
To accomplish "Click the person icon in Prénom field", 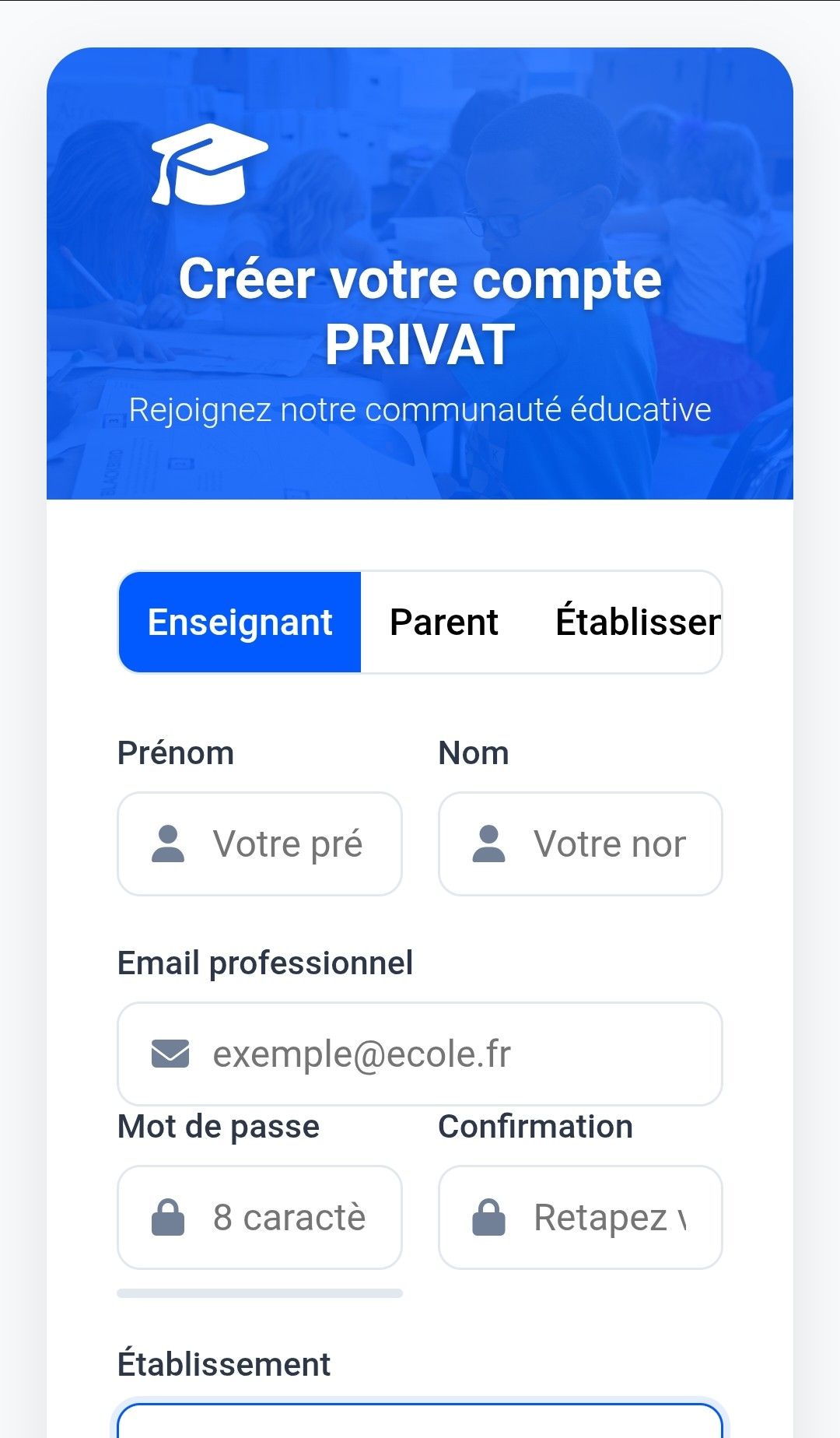I will 168,844.
